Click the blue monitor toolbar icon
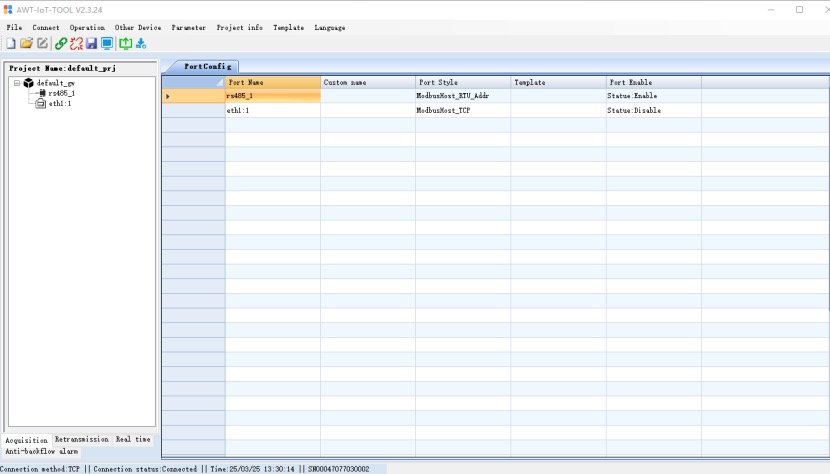 [107, 43]
